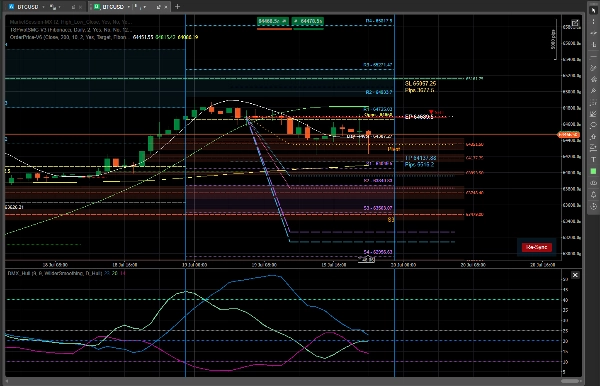Select the ellipse shape tool

coord(593,125)
